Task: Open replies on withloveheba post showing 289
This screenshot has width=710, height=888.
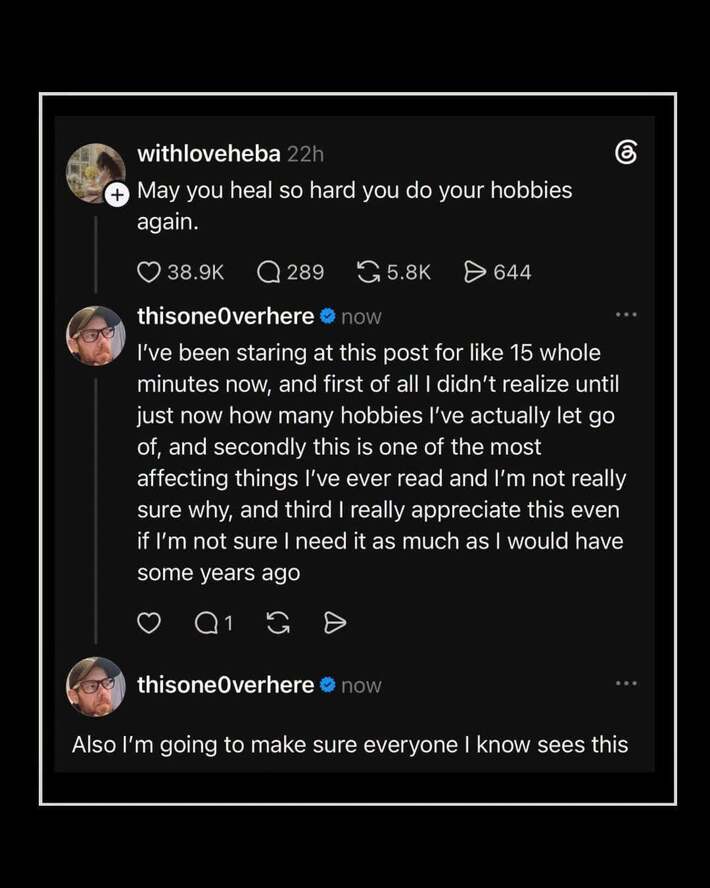Action: click(269, 272)
